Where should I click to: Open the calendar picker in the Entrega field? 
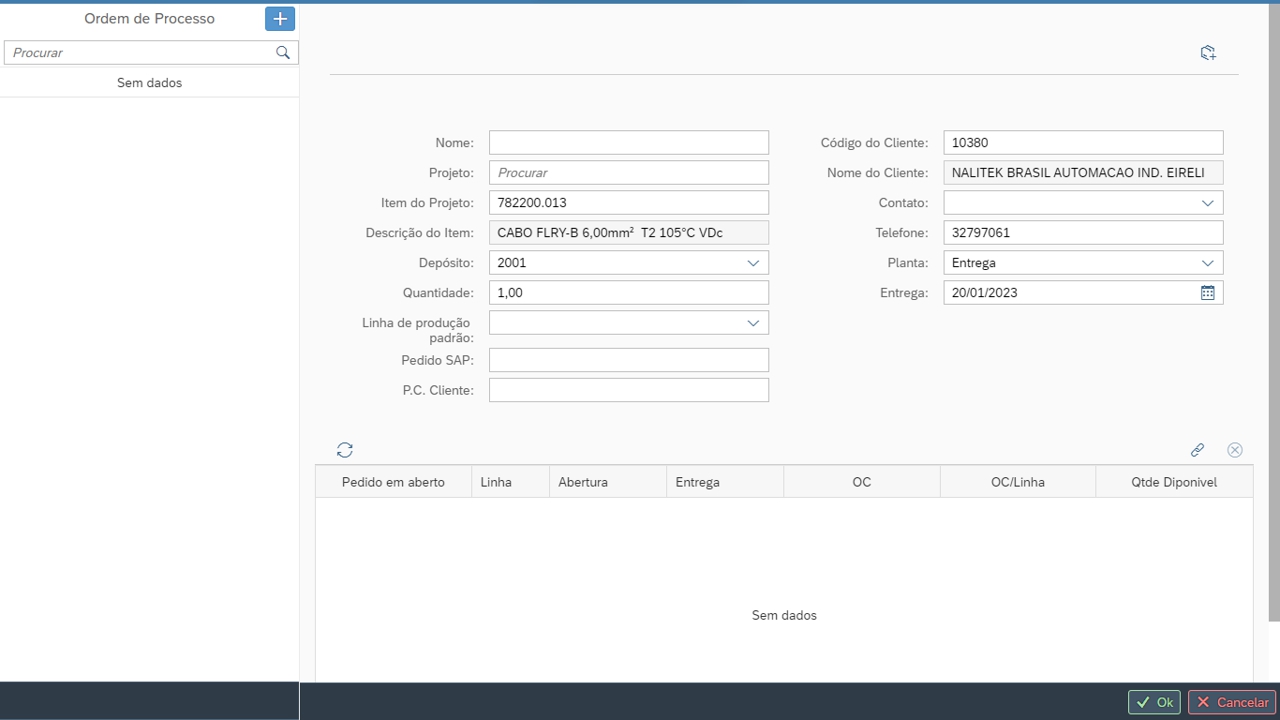(1207, 293)
